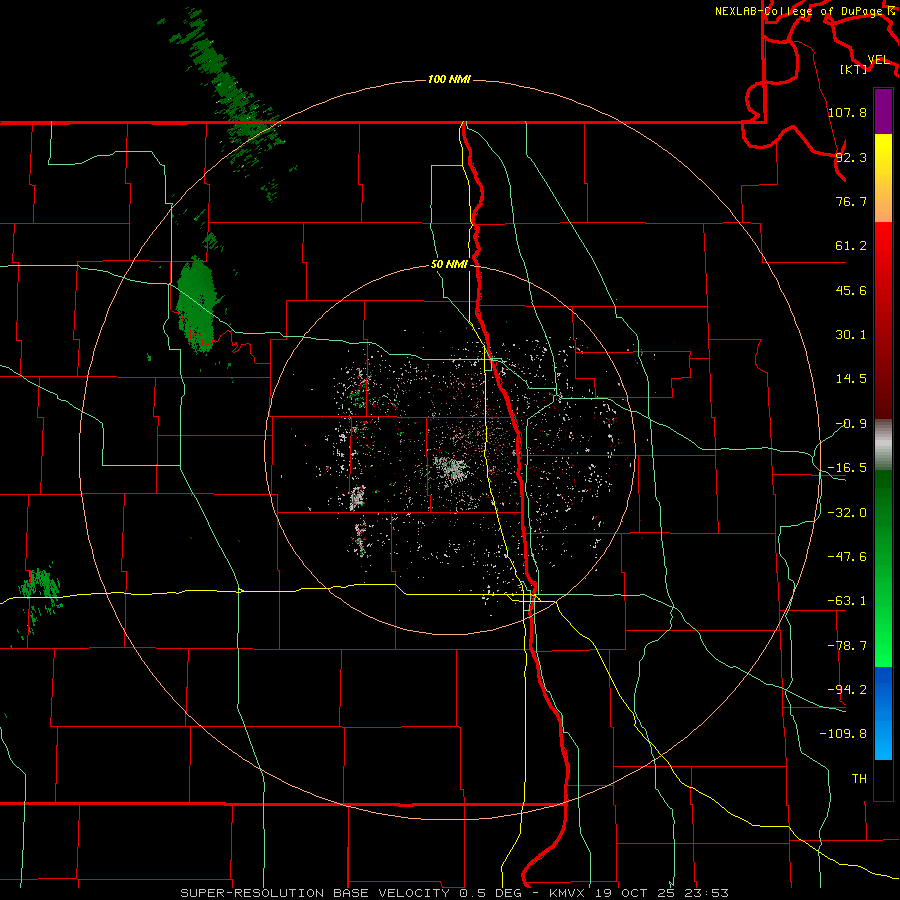Click the Super-Resolution Base Velocity caption
The height and width of the screenshot is (900, 900).
click(x=454, y=893)
